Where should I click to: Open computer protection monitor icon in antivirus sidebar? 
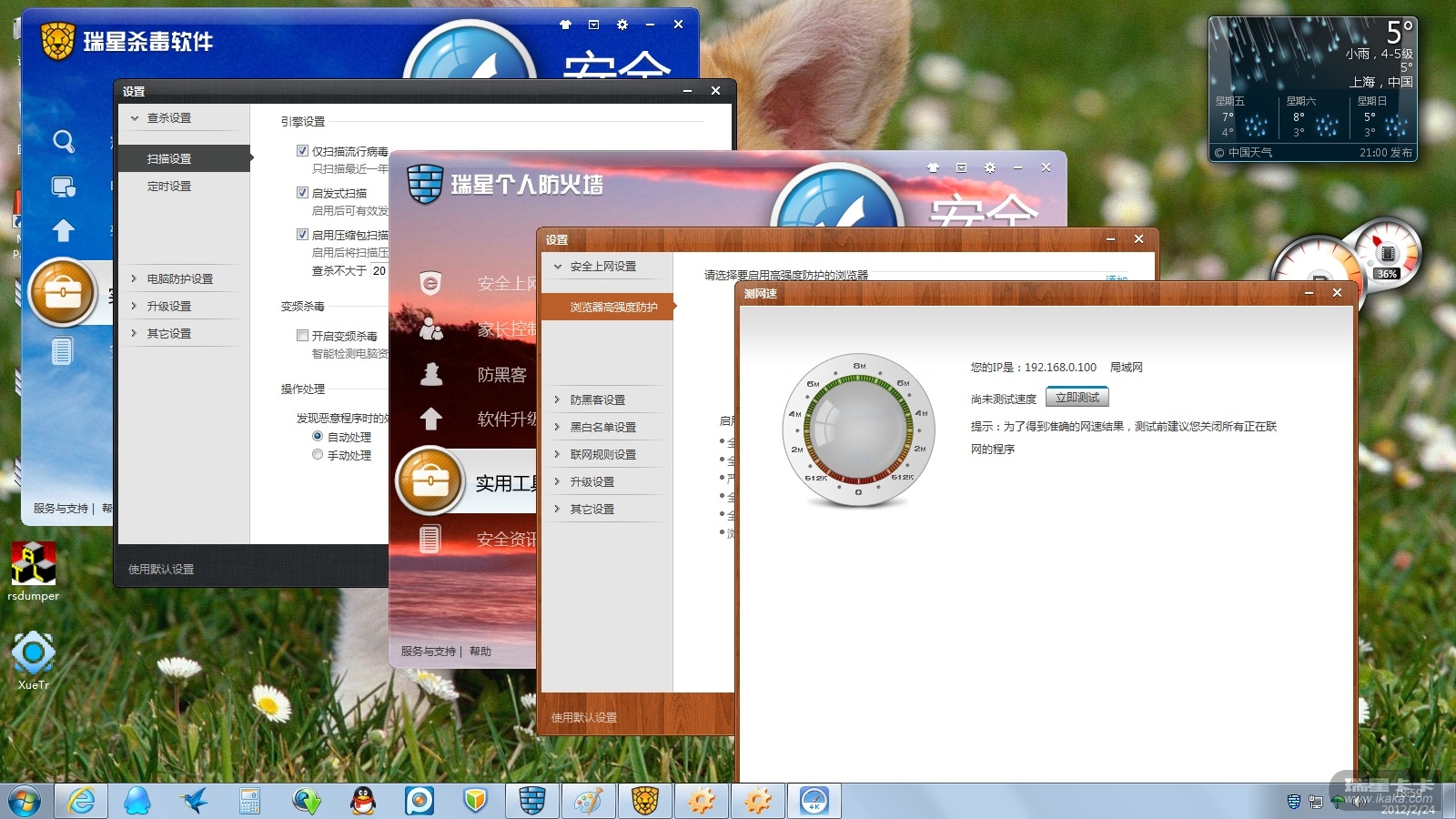click(64, 187)
